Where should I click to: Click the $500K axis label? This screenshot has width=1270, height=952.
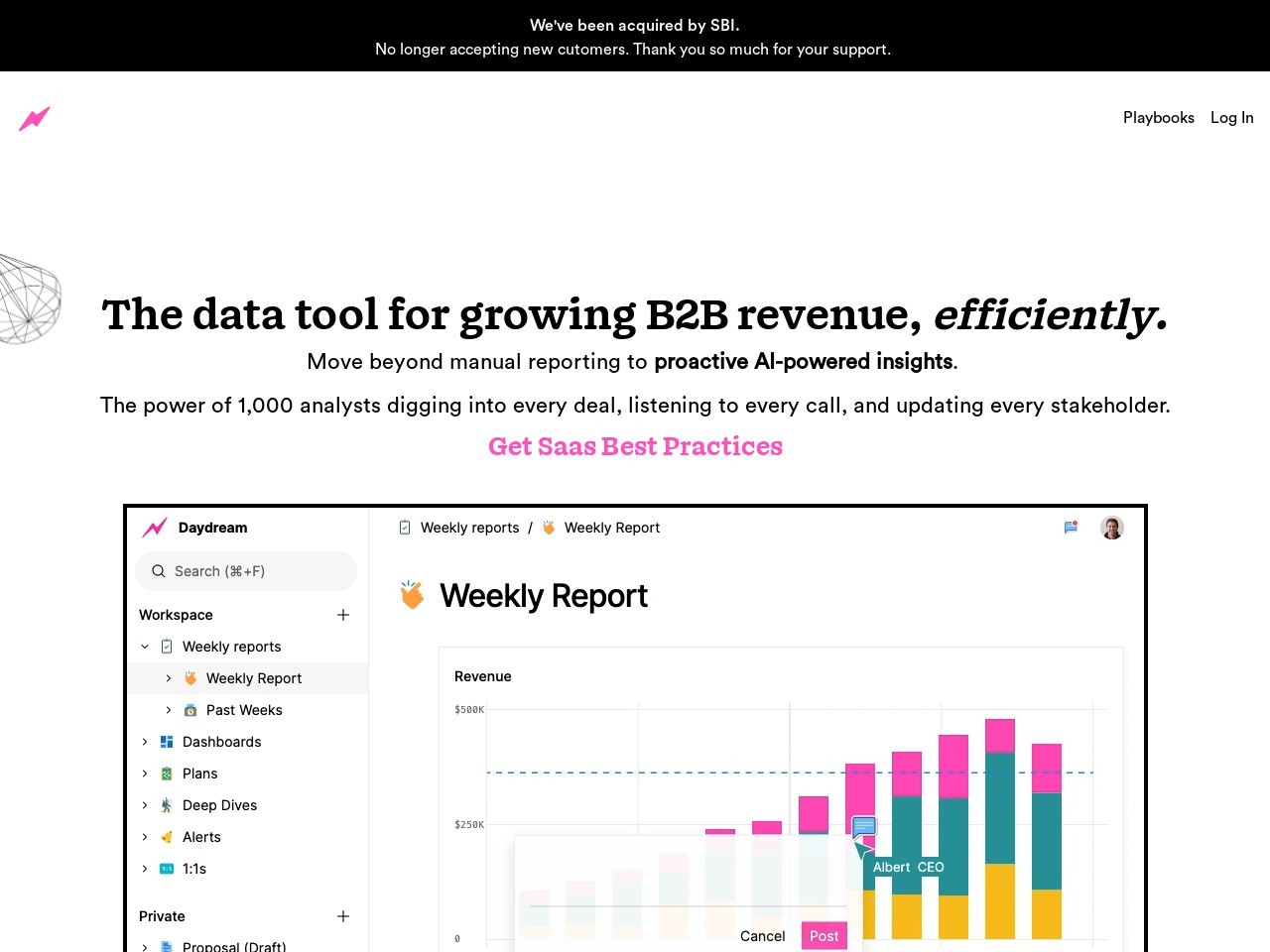click(x=469, y=710)
